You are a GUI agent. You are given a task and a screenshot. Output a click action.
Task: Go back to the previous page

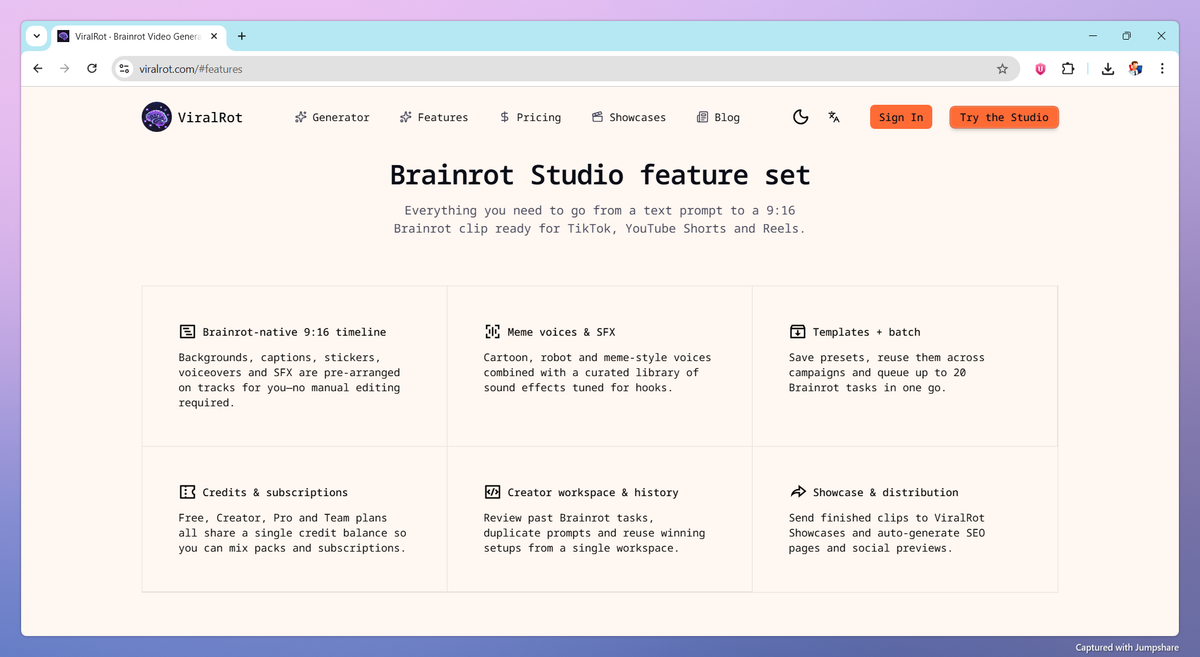click(x=38, y=69)
